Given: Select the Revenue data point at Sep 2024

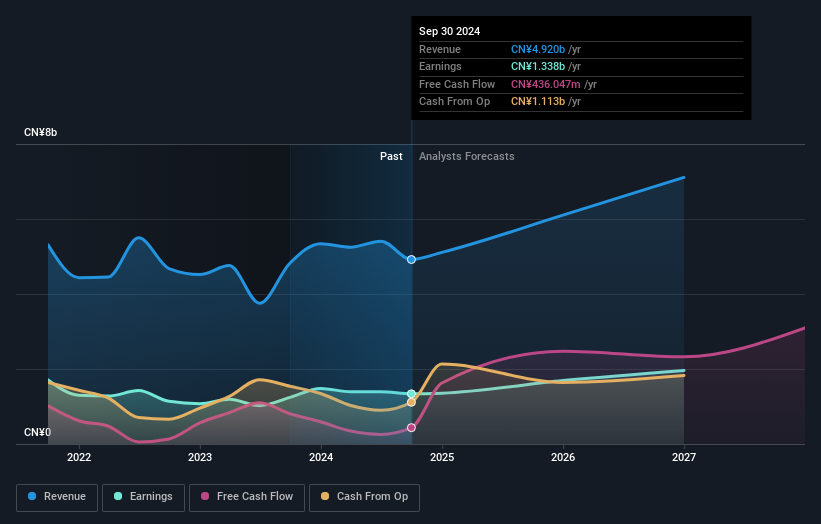Looking at the screenshot, I should coord(412,260).
